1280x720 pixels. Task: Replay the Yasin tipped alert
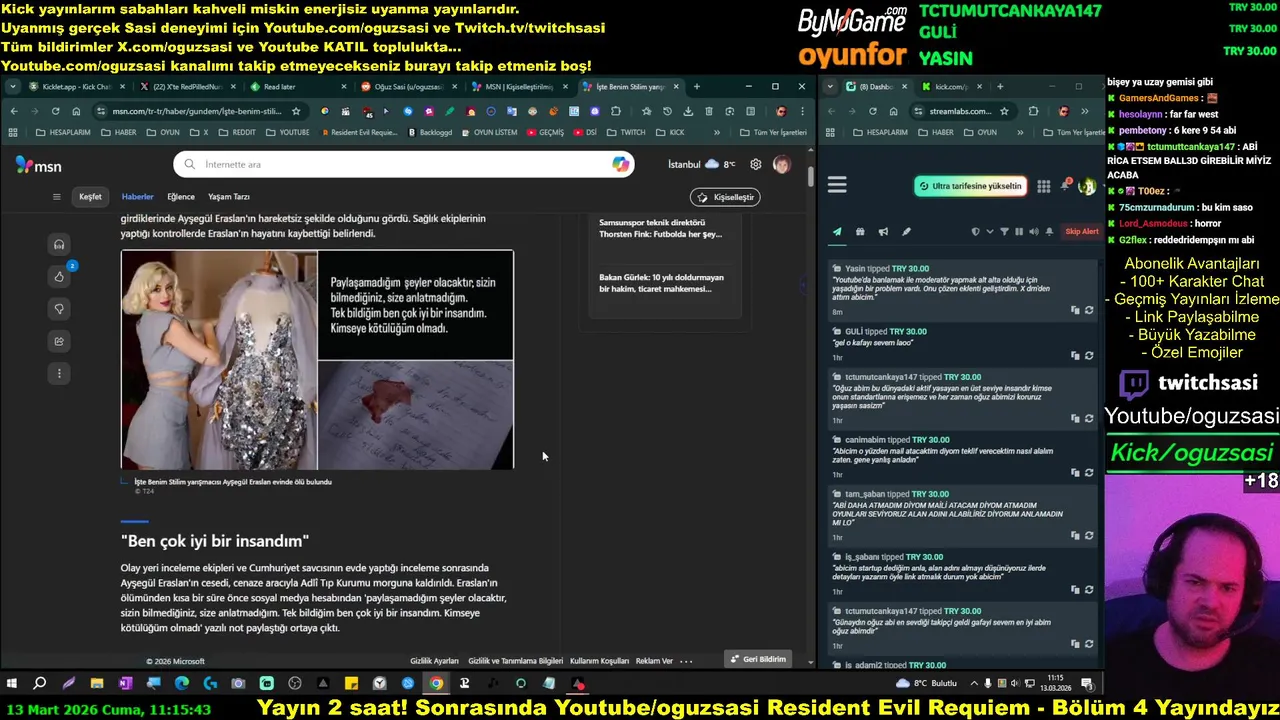pyautogui.click(x=1089, y=310)
